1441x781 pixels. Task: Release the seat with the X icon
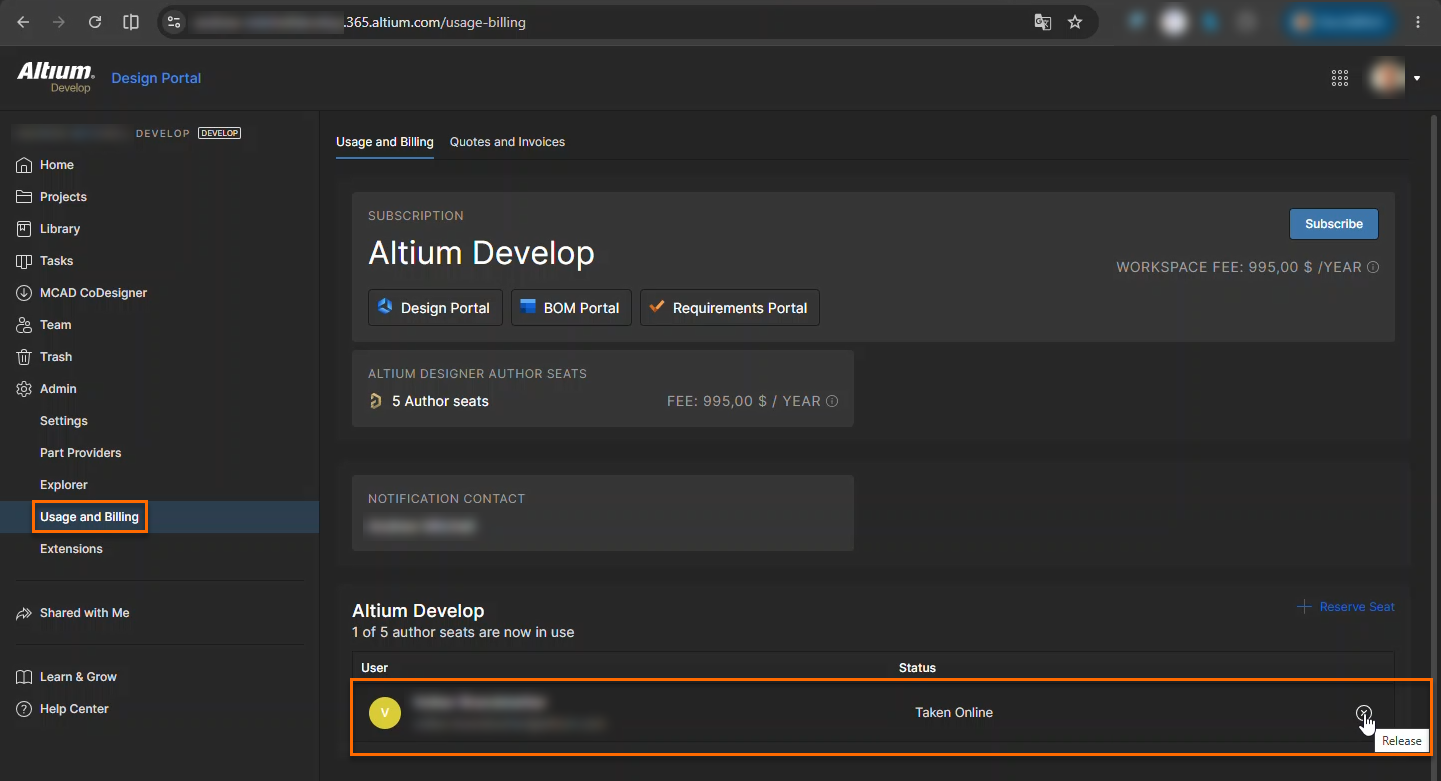point(1364,713)
